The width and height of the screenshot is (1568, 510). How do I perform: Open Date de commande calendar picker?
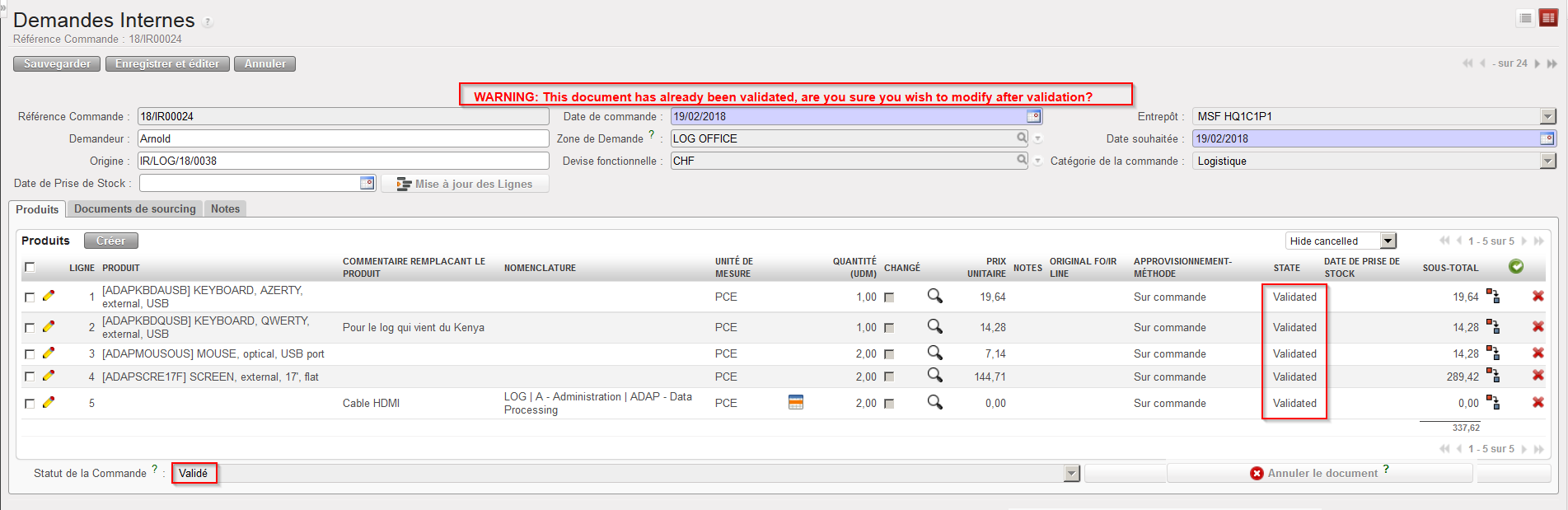pyautogui.click(x=1033, y=116)
